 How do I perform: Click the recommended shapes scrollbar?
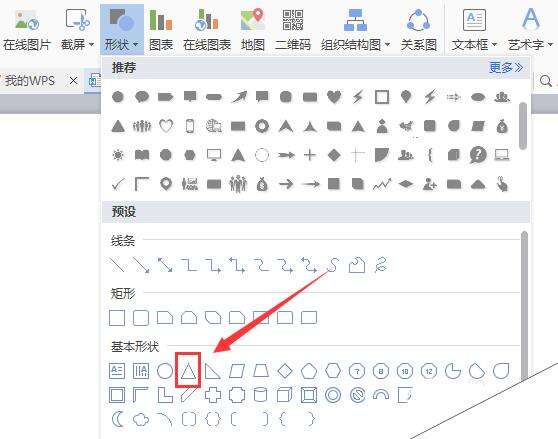tap(523, 126)
